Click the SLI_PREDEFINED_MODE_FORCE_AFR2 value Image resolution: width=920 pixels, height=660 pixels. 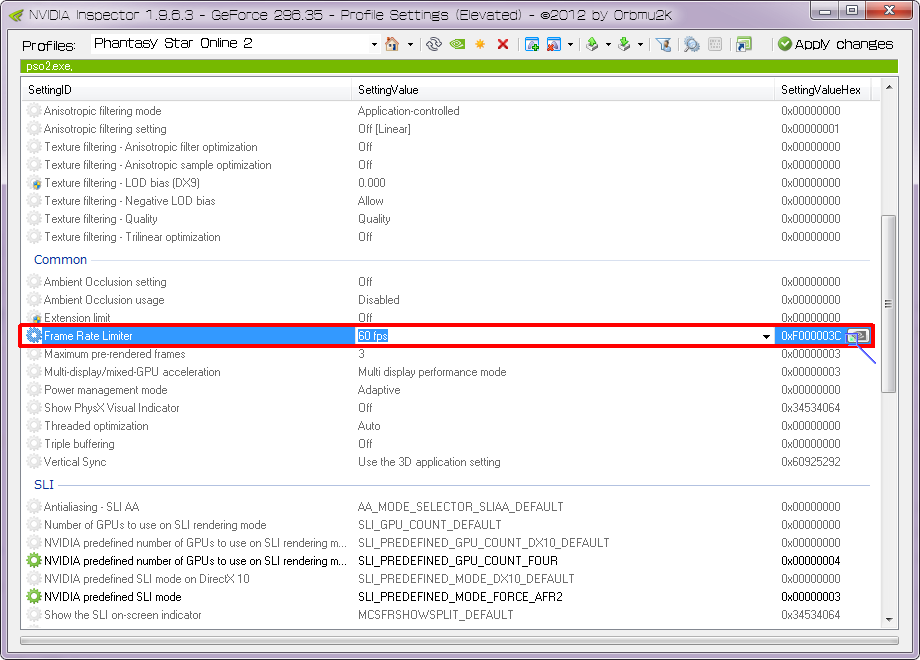click(x=461, y=597)
